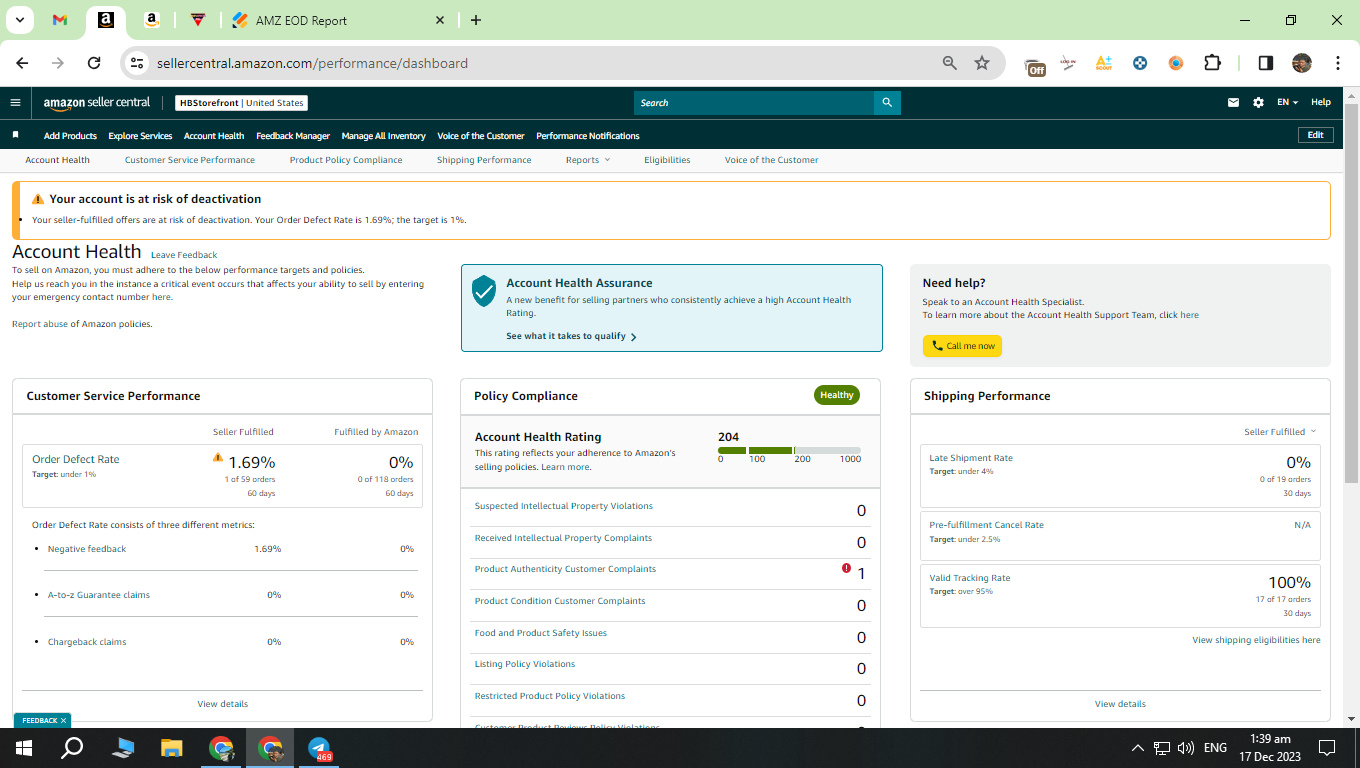Open the Chrome extensions puzzle icon
1360x768 pixels.
point(1212,63)
